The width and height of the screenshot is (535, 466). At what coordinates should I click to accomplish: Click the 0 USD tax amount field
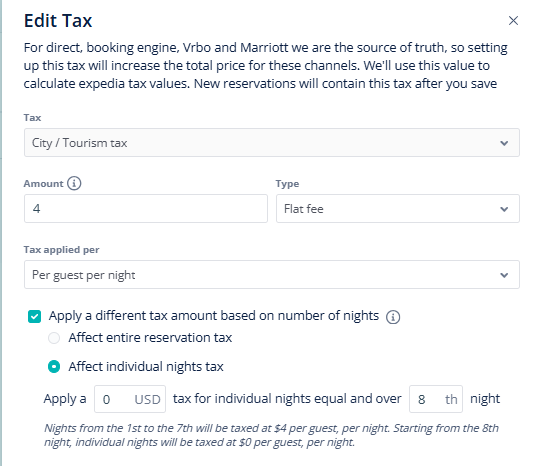point(130,399)
